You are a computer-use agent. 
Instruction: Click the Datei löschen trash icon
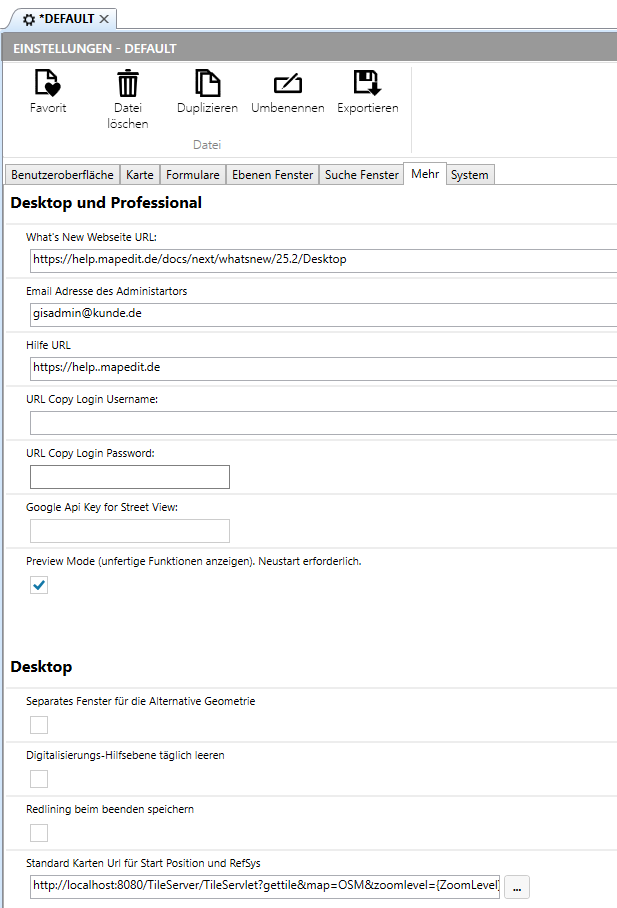[x=128, y=84]
